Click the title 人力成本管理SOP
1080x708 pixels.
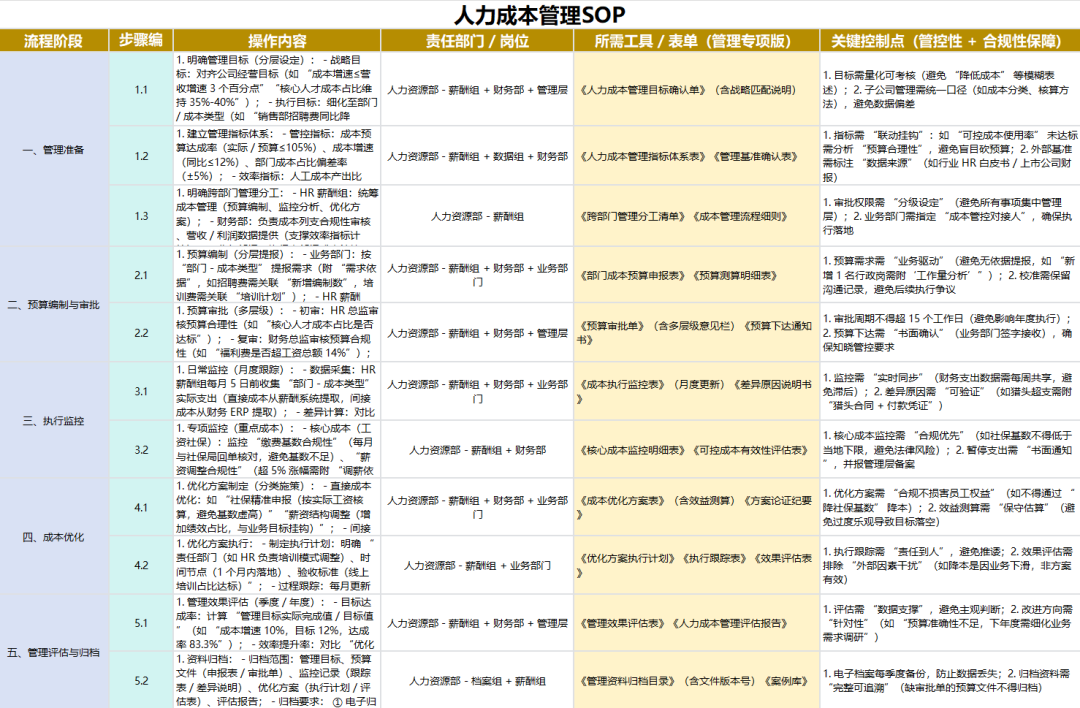tap(540, 14)
